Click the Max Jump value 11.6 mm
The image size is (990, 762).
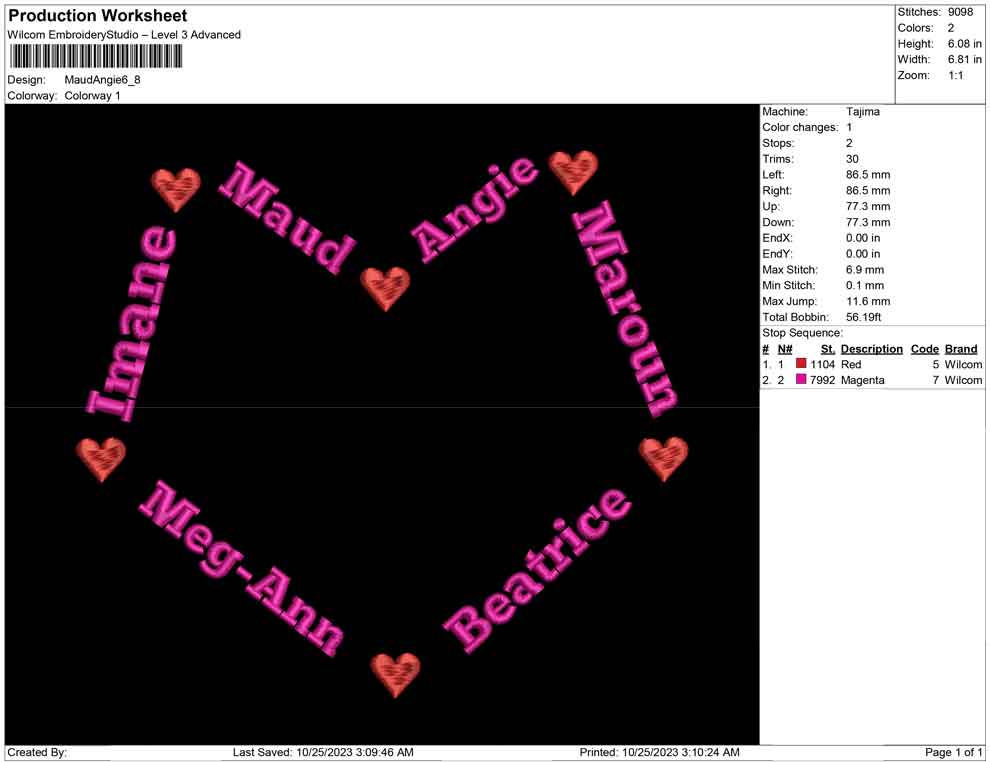click(x=868, y=301)
